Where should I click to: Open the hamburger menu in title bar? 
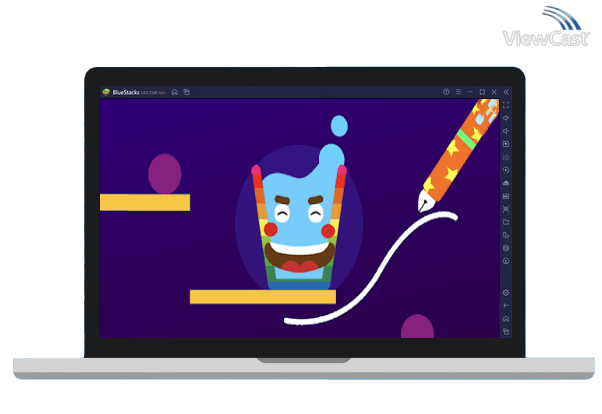coord(458,92)
